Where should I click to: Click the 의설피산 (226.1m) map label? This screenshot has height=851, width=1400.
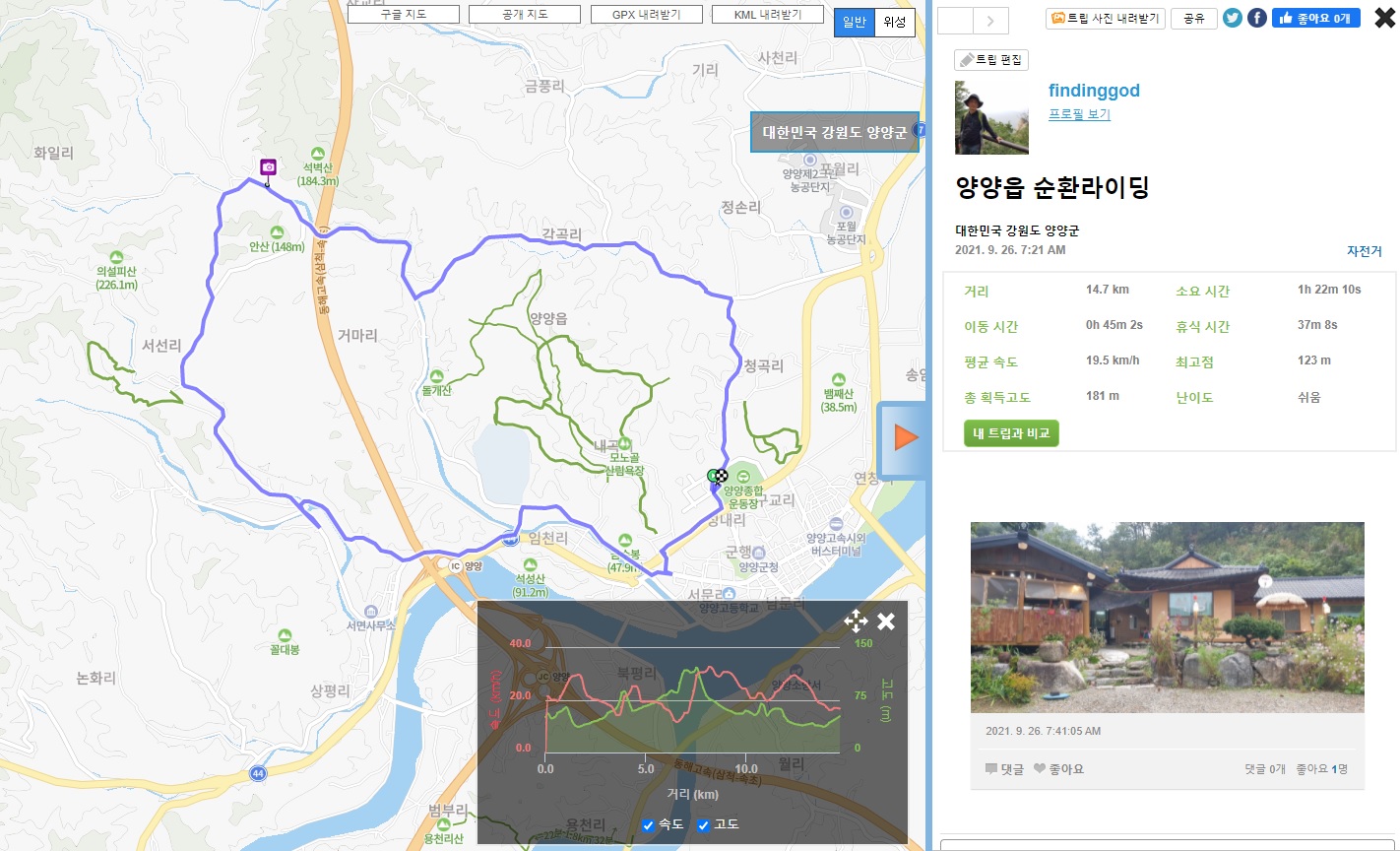tap(117, 278)
